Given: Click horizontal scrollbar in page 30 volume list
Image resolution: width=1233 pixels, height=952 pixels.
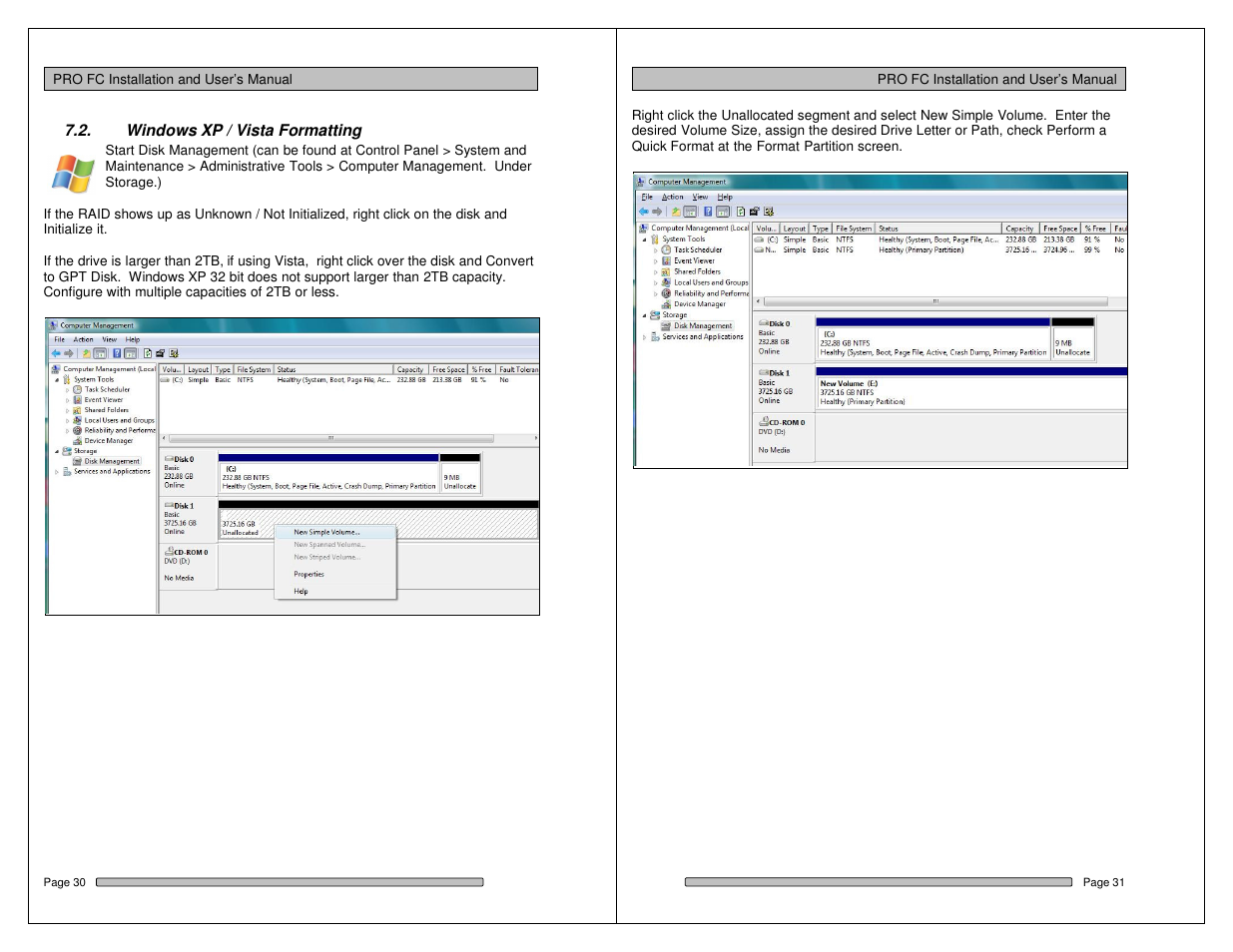Looking at the screenshot, I should click(x=330, y=438).
